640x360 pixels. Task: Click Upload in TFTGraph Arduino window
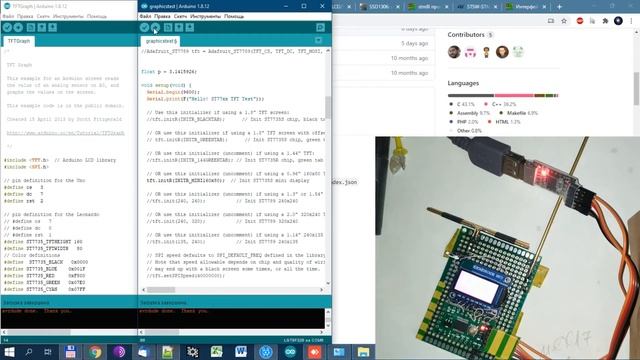tap(18, 27)
